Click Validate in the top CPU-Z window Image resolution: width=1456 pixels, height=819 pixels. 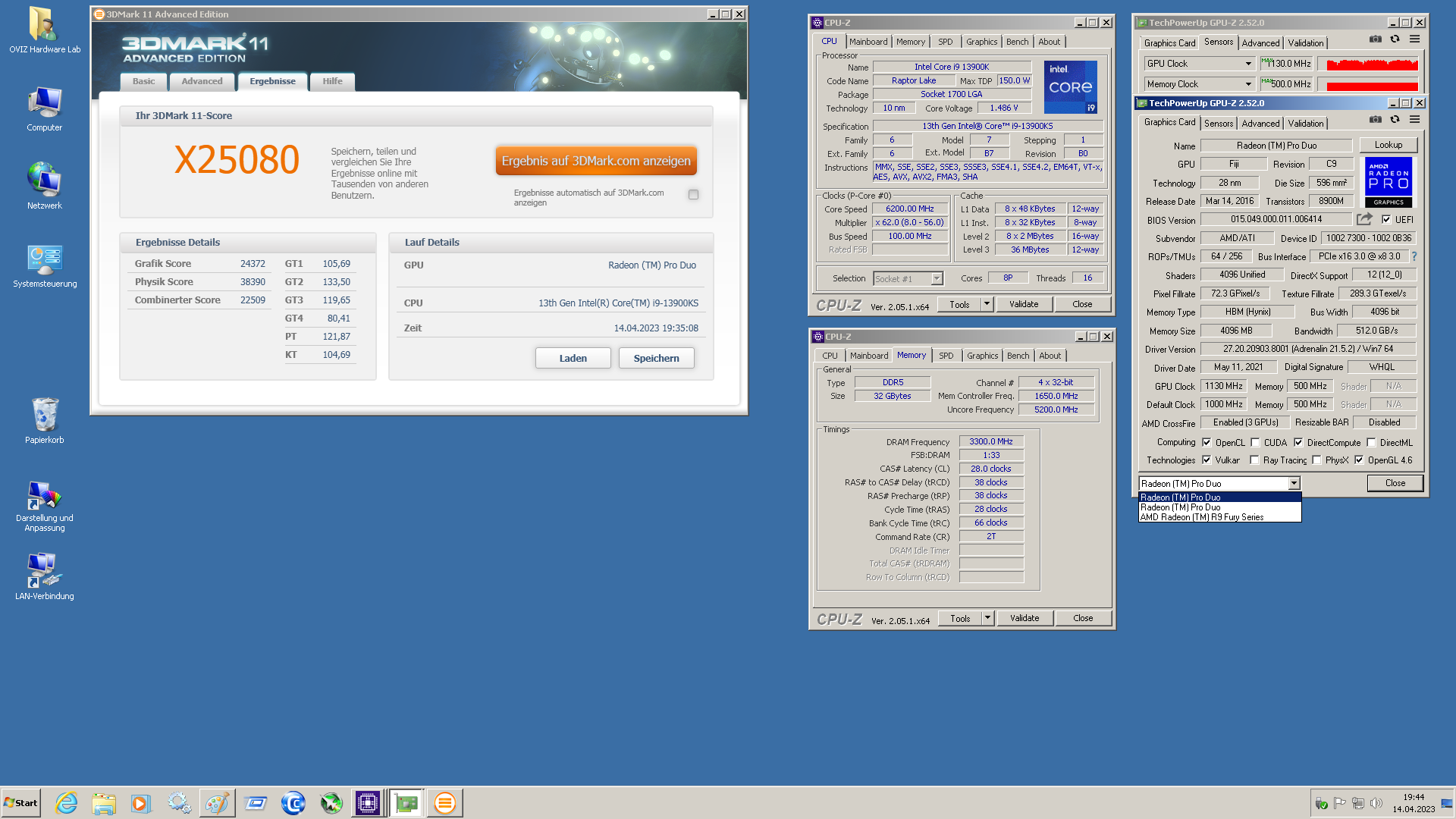[1024, 304]
